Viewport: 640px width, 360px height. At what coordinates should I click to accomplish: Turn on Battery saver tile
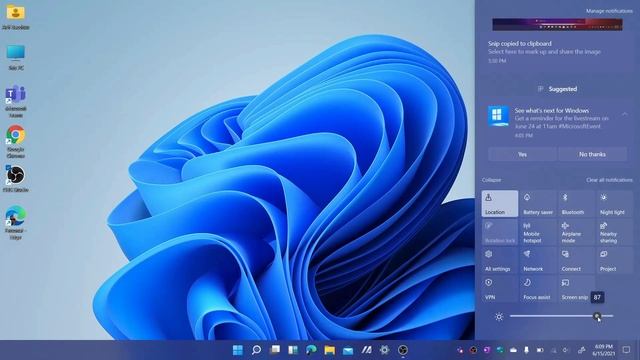tap(538, 203)
